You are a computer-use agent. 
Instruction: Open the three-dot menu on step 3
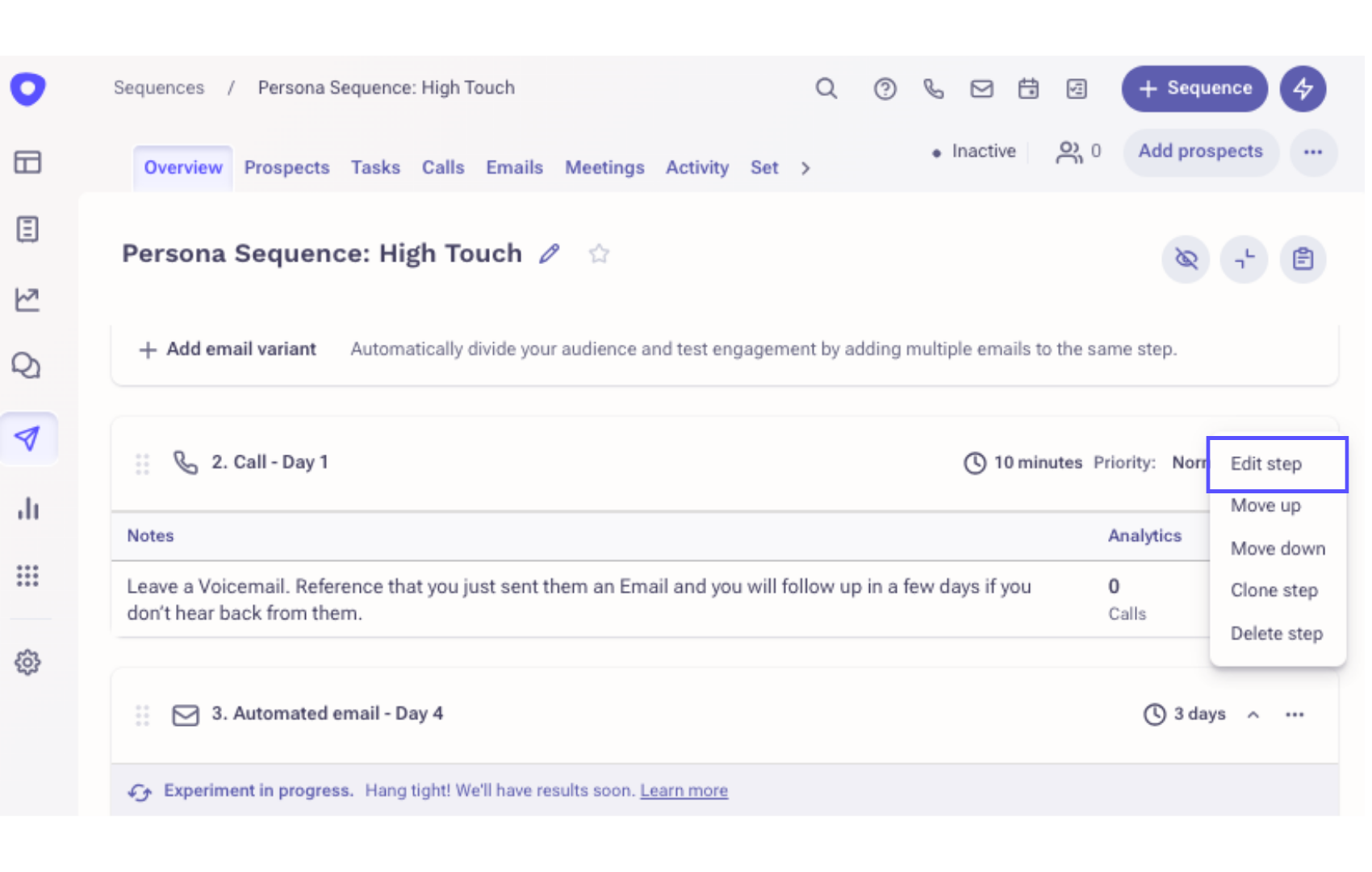1295,715
